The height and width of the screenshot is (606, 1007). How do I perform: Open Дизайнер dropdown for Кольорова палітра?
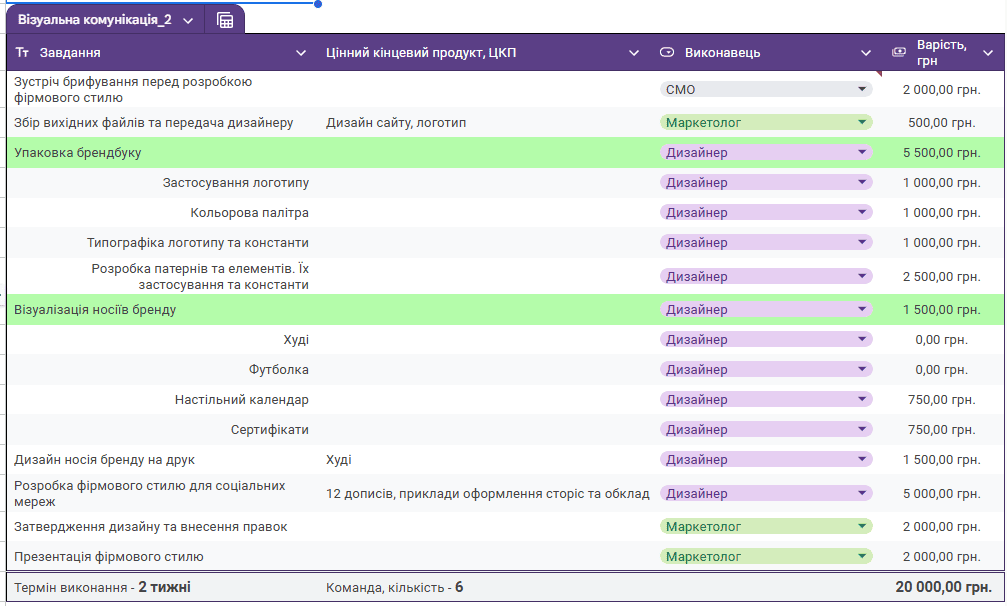[766, 212]
